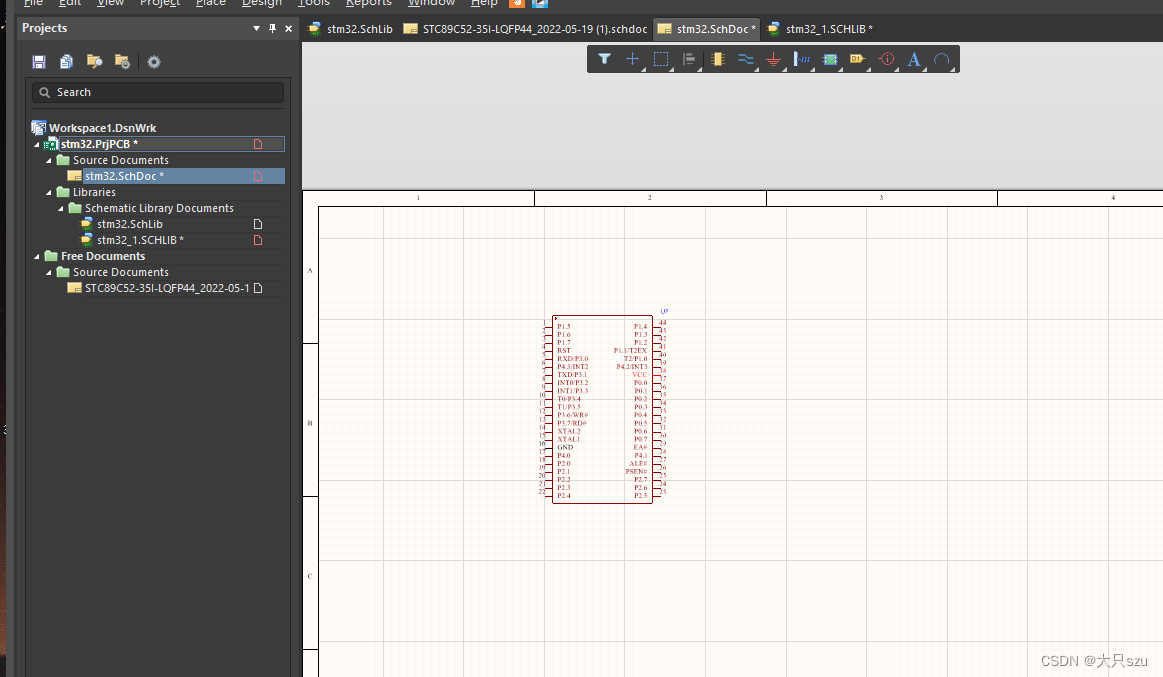Click the sheet symbol placement icon
Screen dimensions: 1163x677
tap(829, 59)
